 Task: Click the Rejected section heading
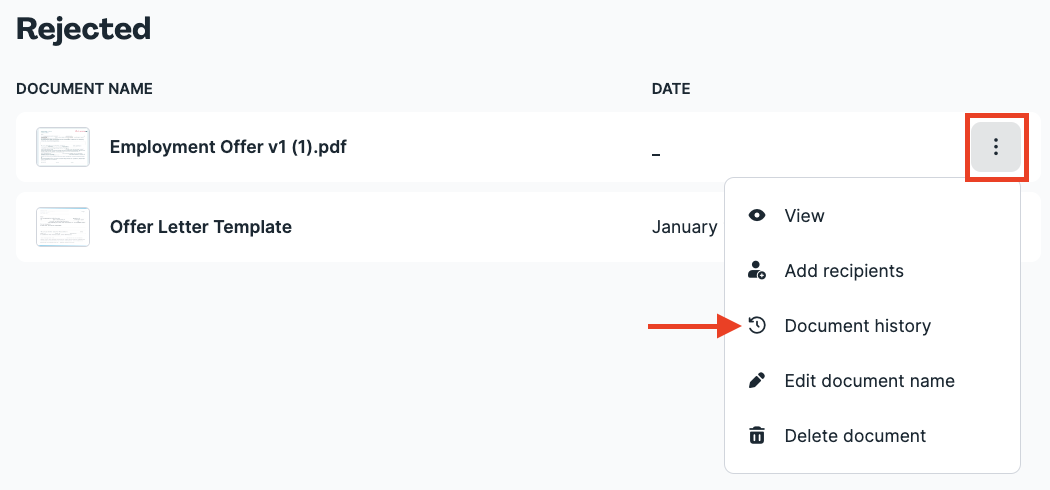83,28
